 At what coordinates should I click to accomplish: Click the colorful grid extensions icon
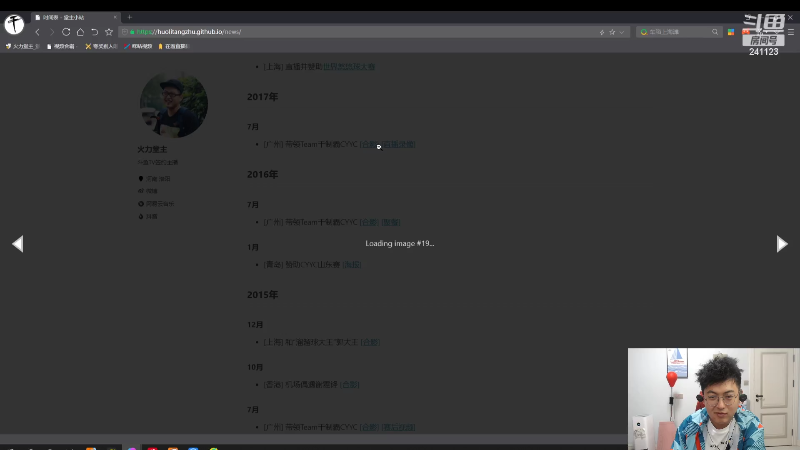tap(731, 32)
